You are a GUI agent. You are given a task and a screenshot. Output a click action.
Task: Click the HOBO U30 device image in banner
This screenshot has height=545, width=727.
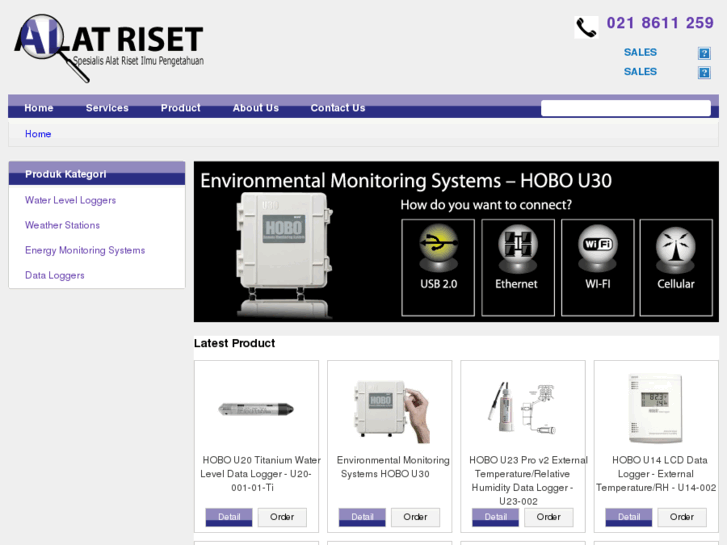[284, 255]
